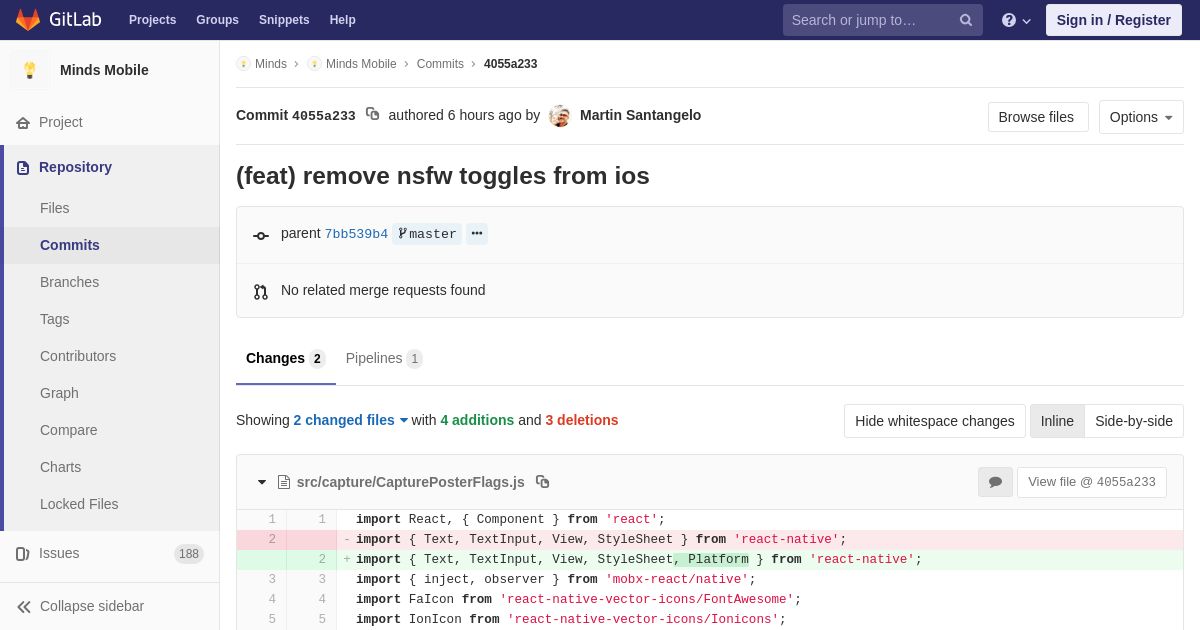
Task: Switch diff view to Inline
Action: 1057,421
